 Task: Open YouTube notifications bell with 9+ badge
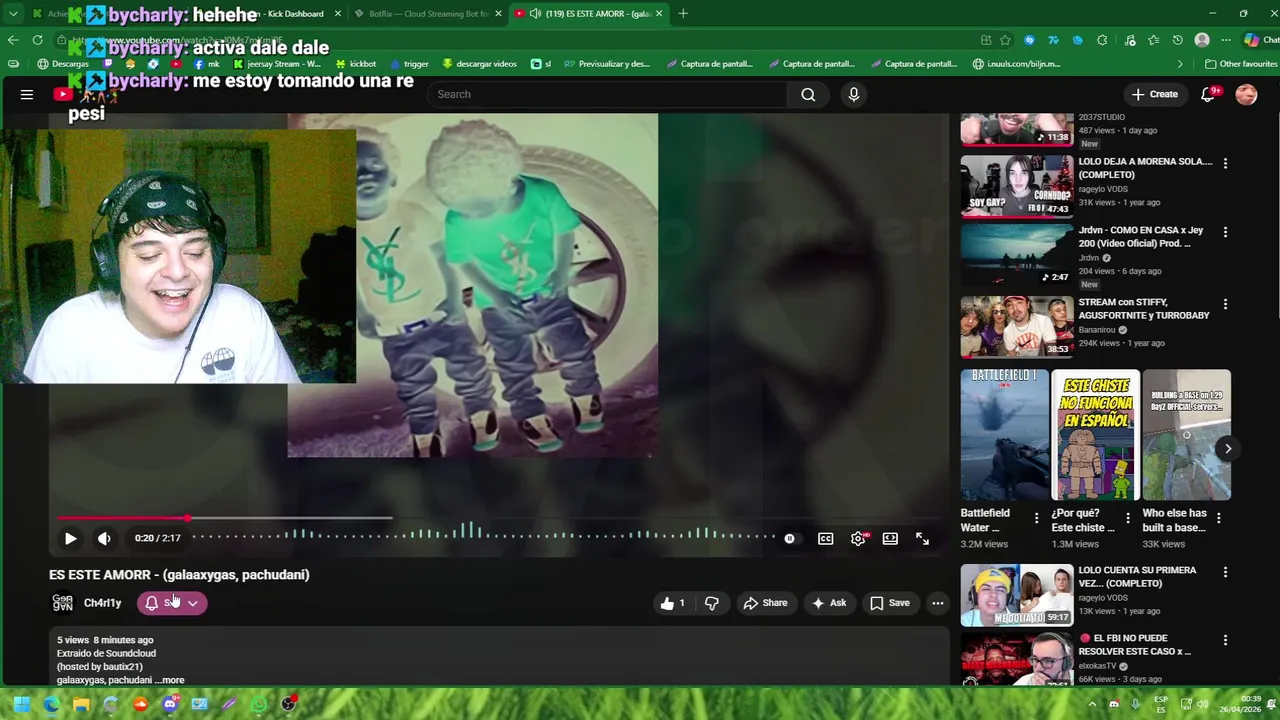(1208, 94)
